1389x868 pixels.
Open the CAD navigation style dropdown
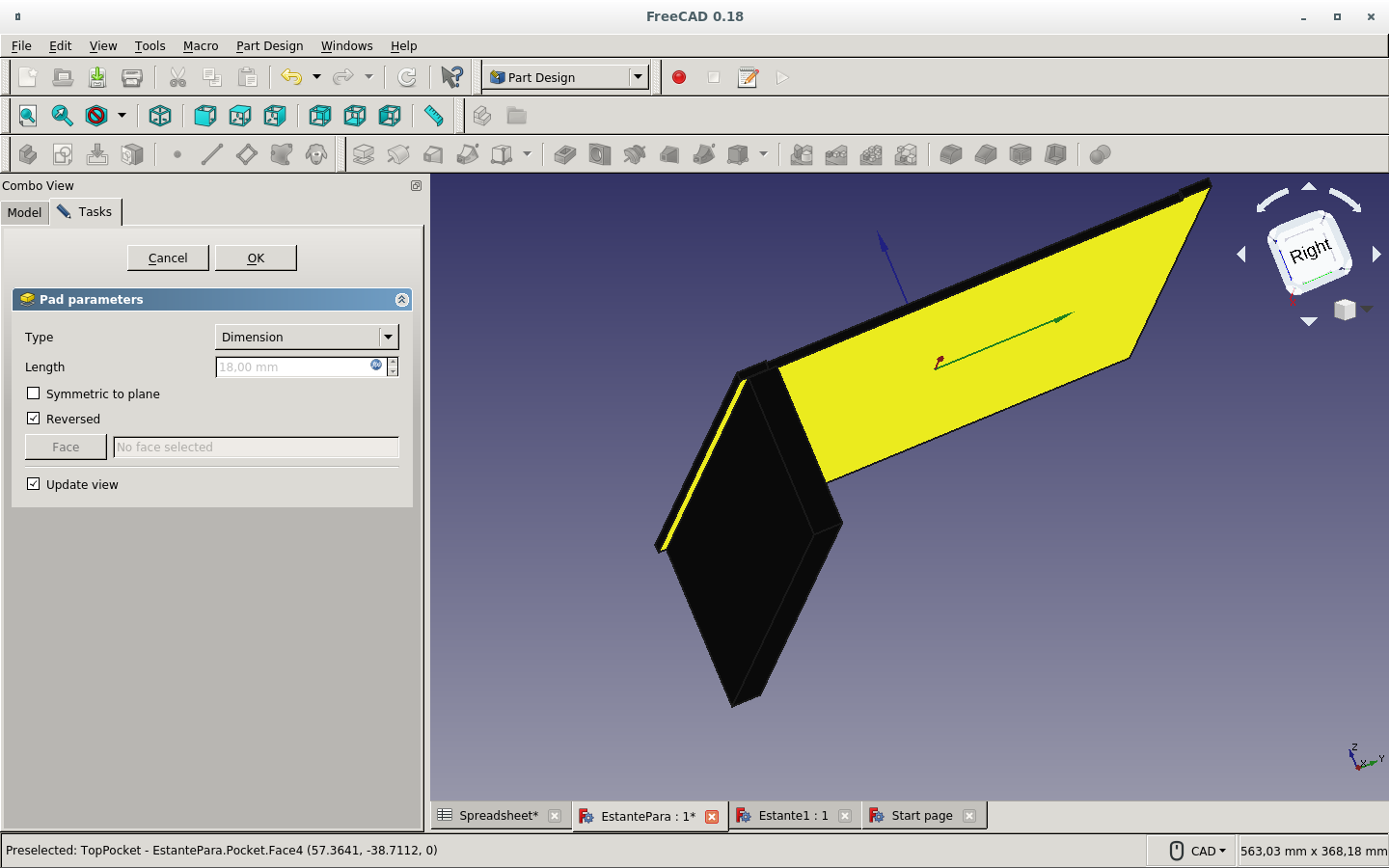pyautogui.click(x=1198, y=851)
